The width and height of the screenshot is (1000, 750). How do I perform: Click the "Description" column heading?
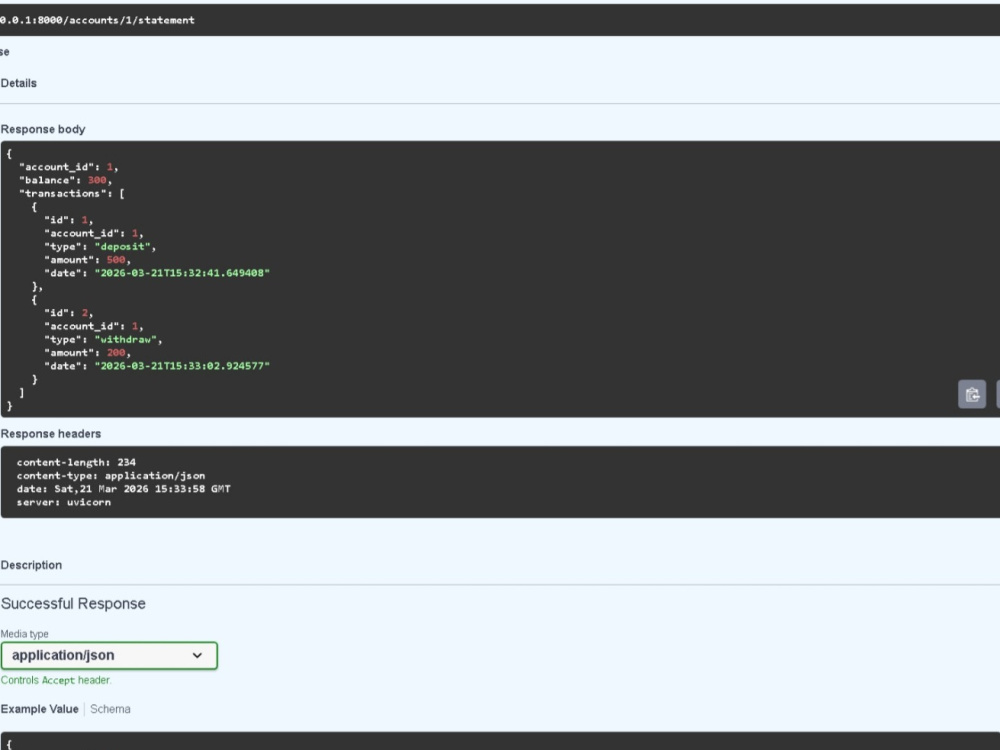click(x=31, y=566)
